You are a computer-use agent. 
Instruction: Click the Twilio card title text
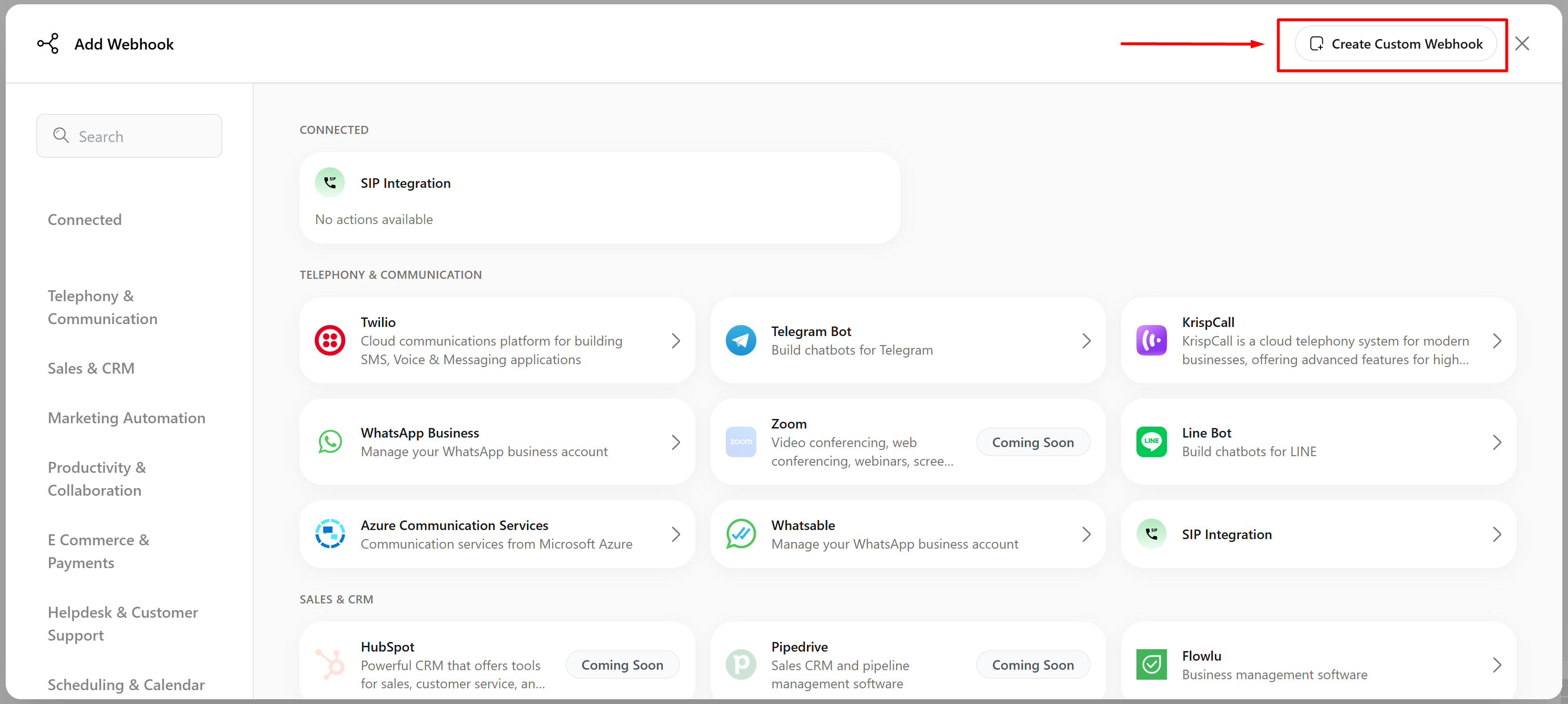377,322
